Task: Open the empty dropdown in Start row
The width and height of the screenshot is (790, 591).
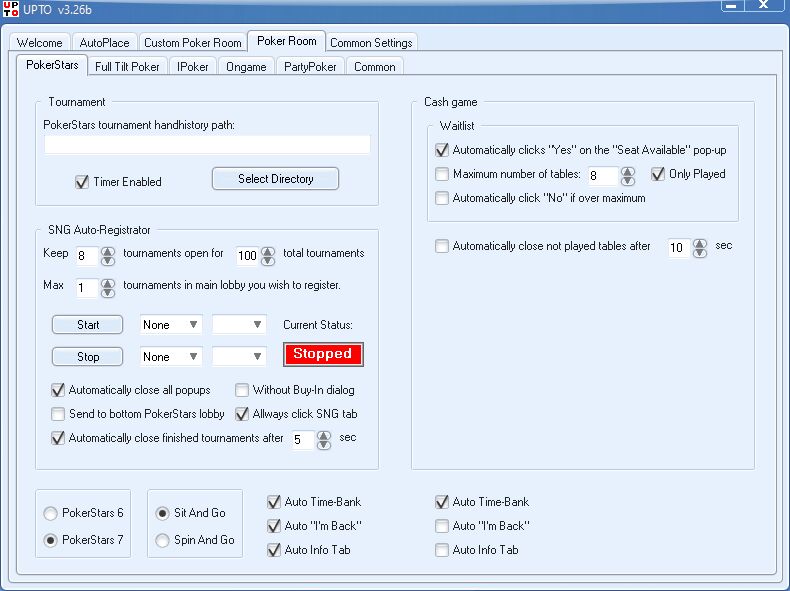Action: (239, 325)
